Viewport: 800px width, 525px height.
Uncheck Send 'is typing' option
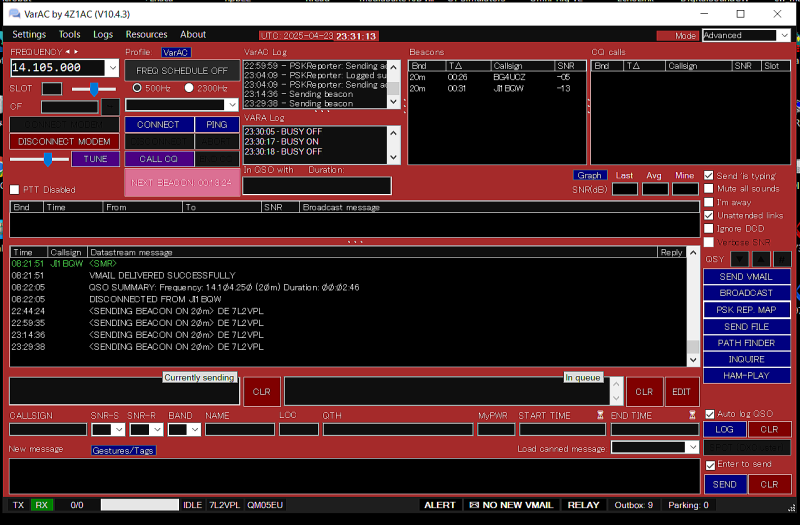click(x=709, y=176)
